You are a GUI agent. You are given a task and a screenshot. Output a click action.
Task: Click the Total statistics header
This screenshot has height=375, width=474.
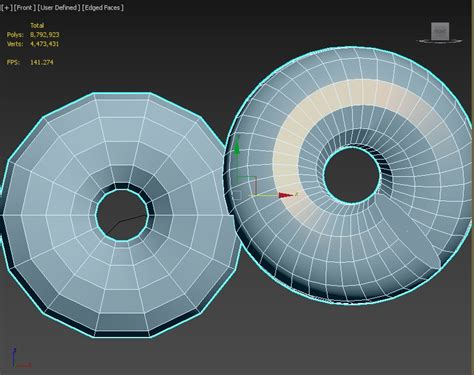point(37,25)
